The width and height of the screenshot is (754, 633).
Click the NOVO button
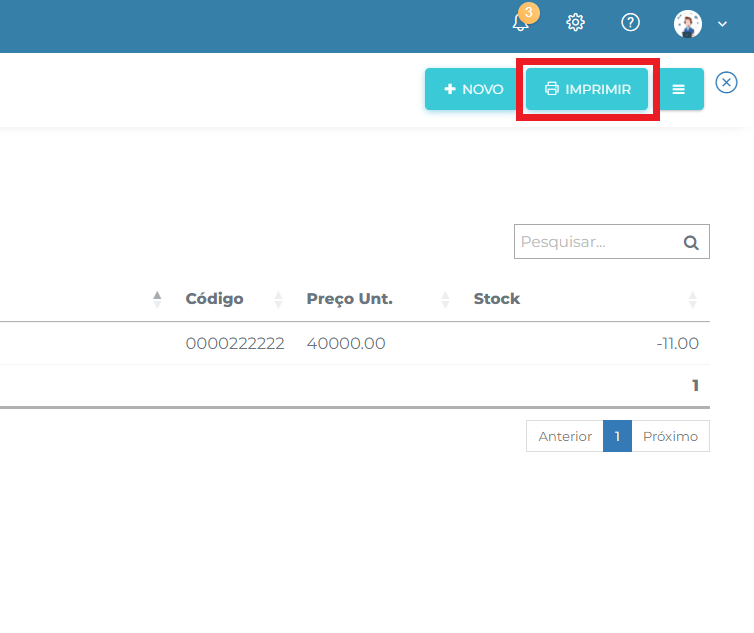474,89
